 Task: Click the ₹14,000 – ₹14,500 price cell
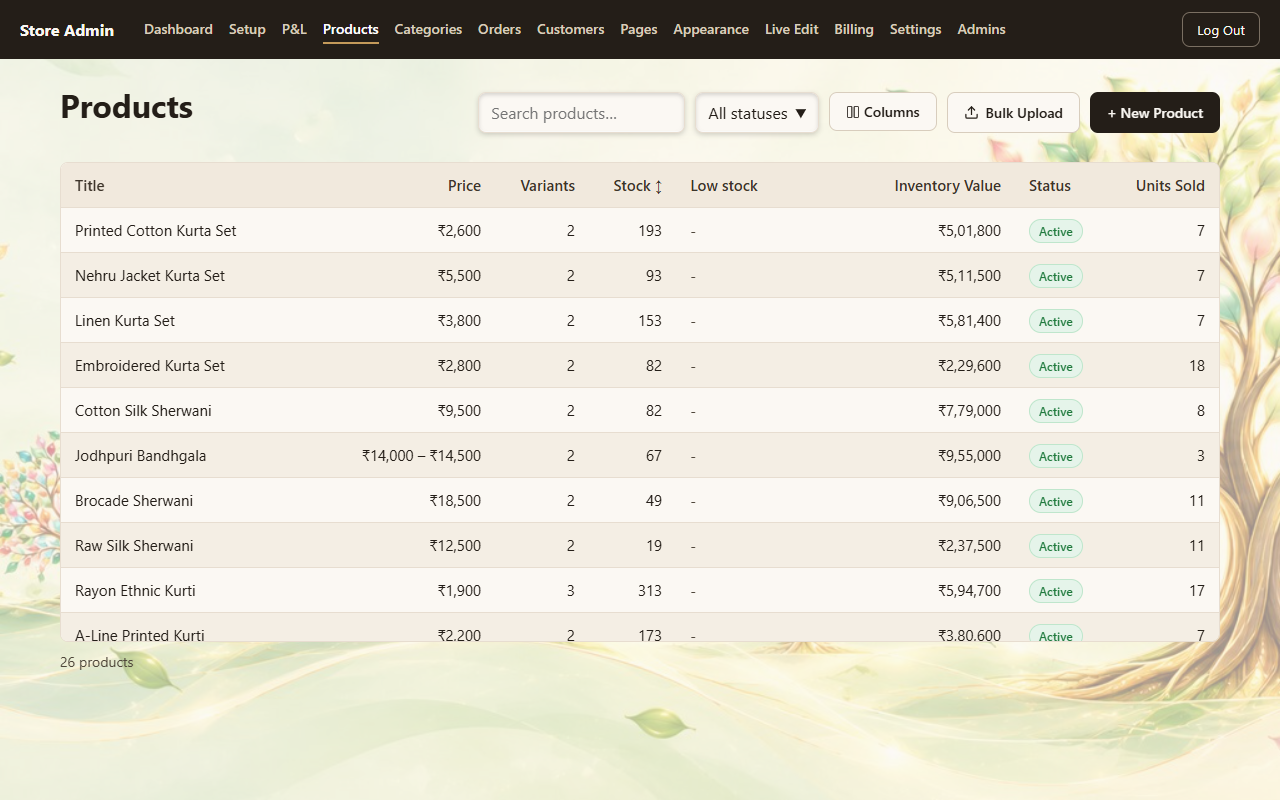(421, 455)
